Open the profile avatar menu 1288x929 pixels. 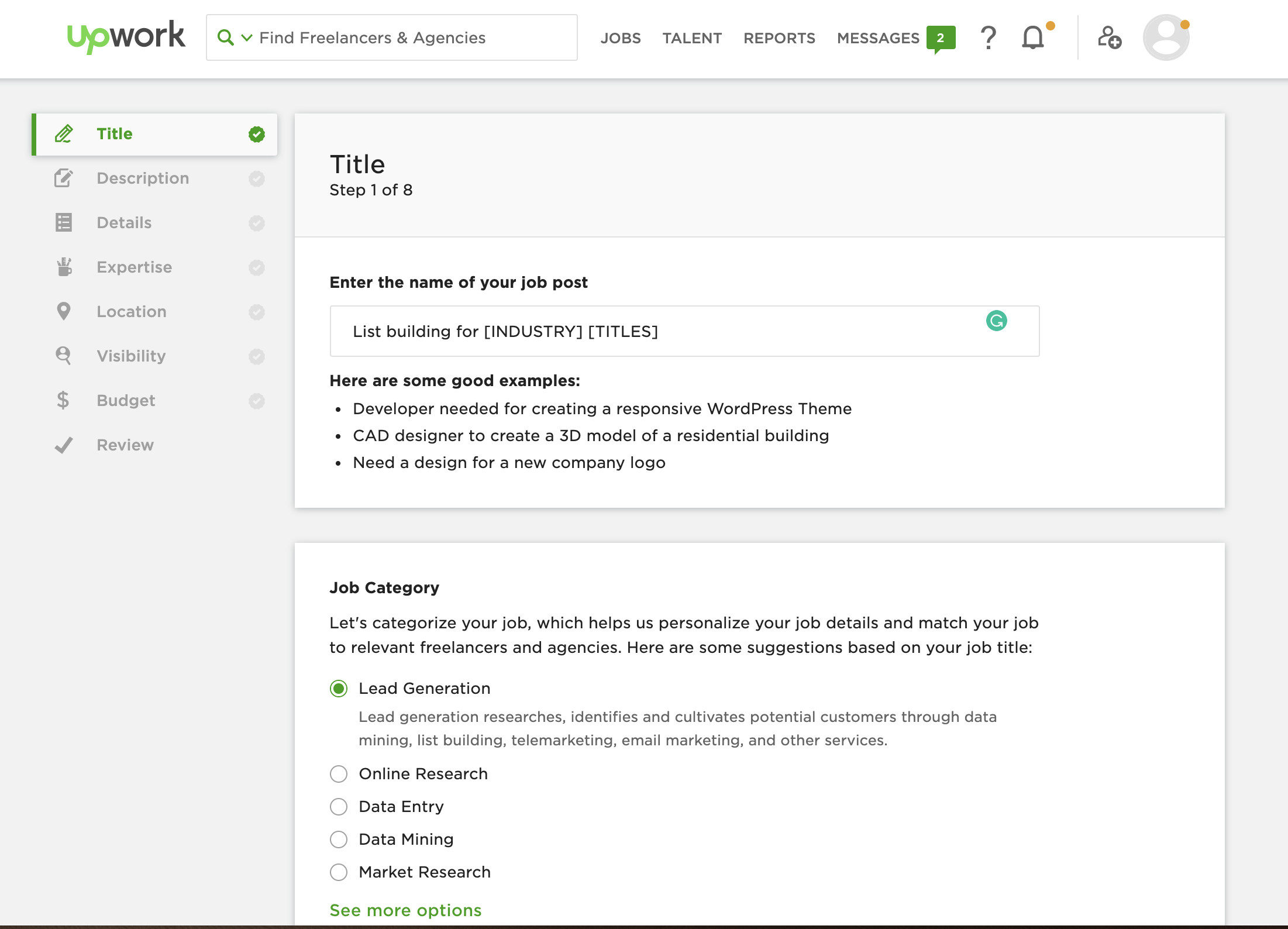[x=1166, y=37]
